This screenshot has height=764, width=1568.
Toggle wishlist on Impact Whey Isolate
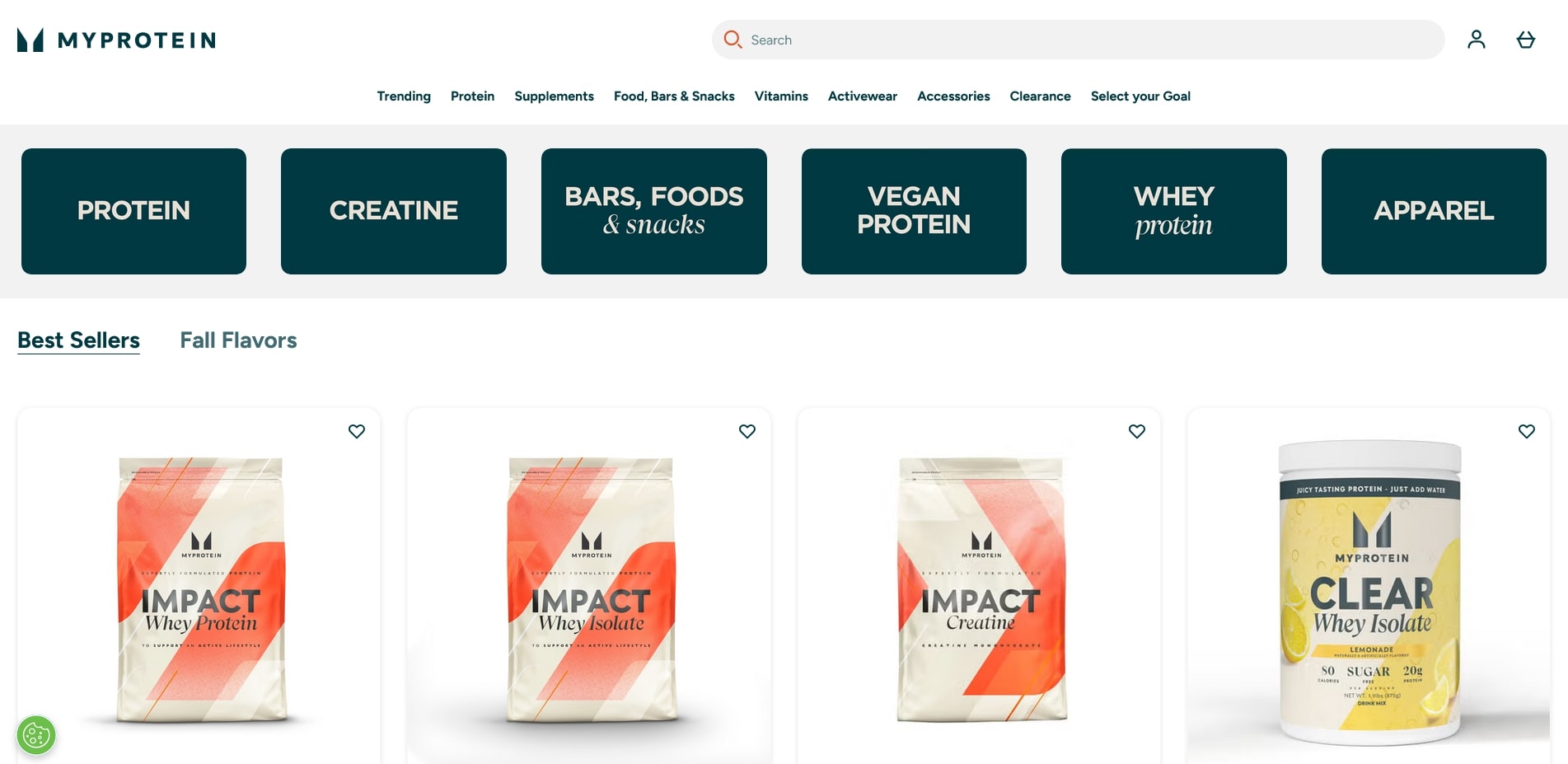coord(747,431)
